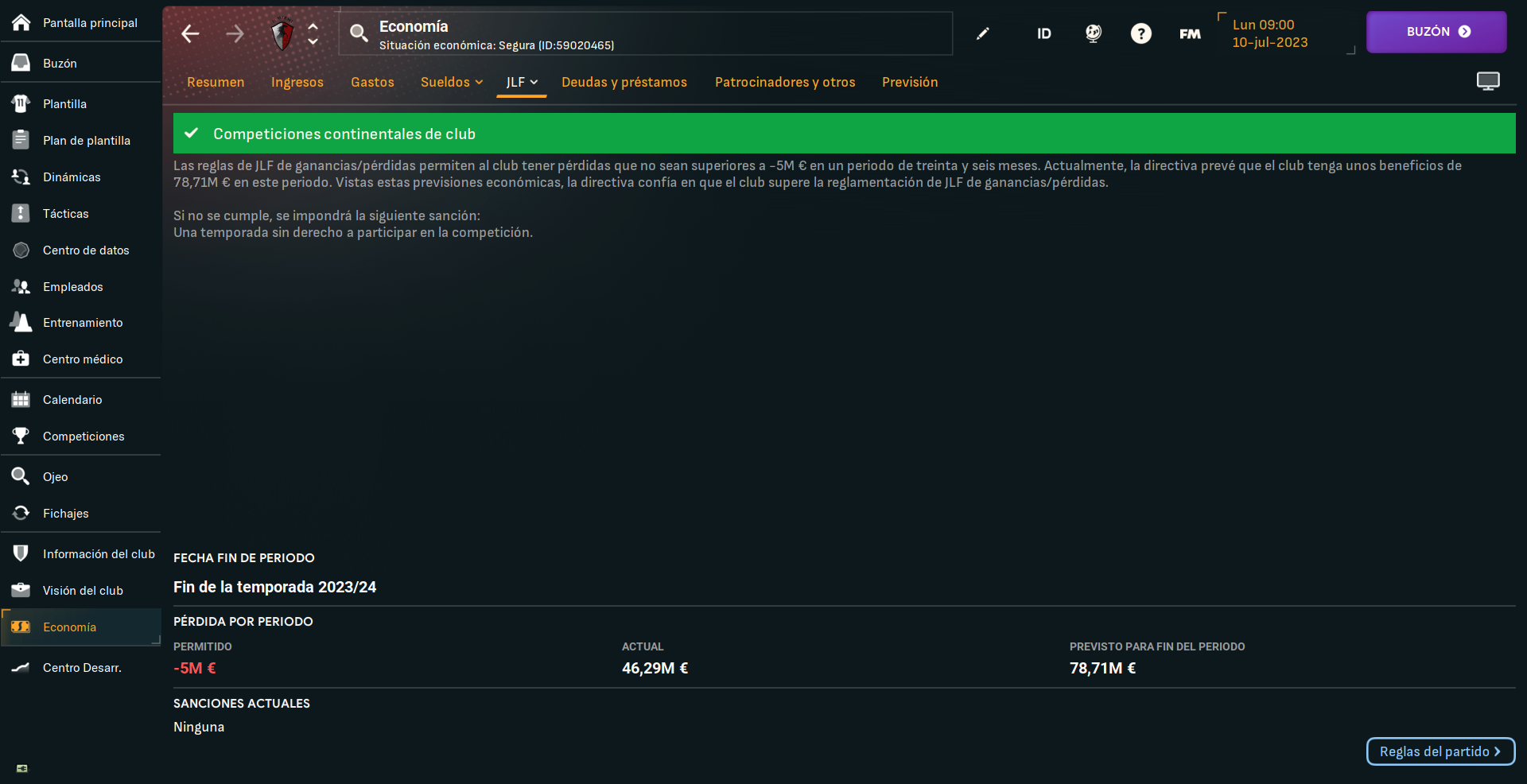The height and width of the screenshot is (784, 1527).
Task: Click the pencil edit icon
Action: point(983,33)
